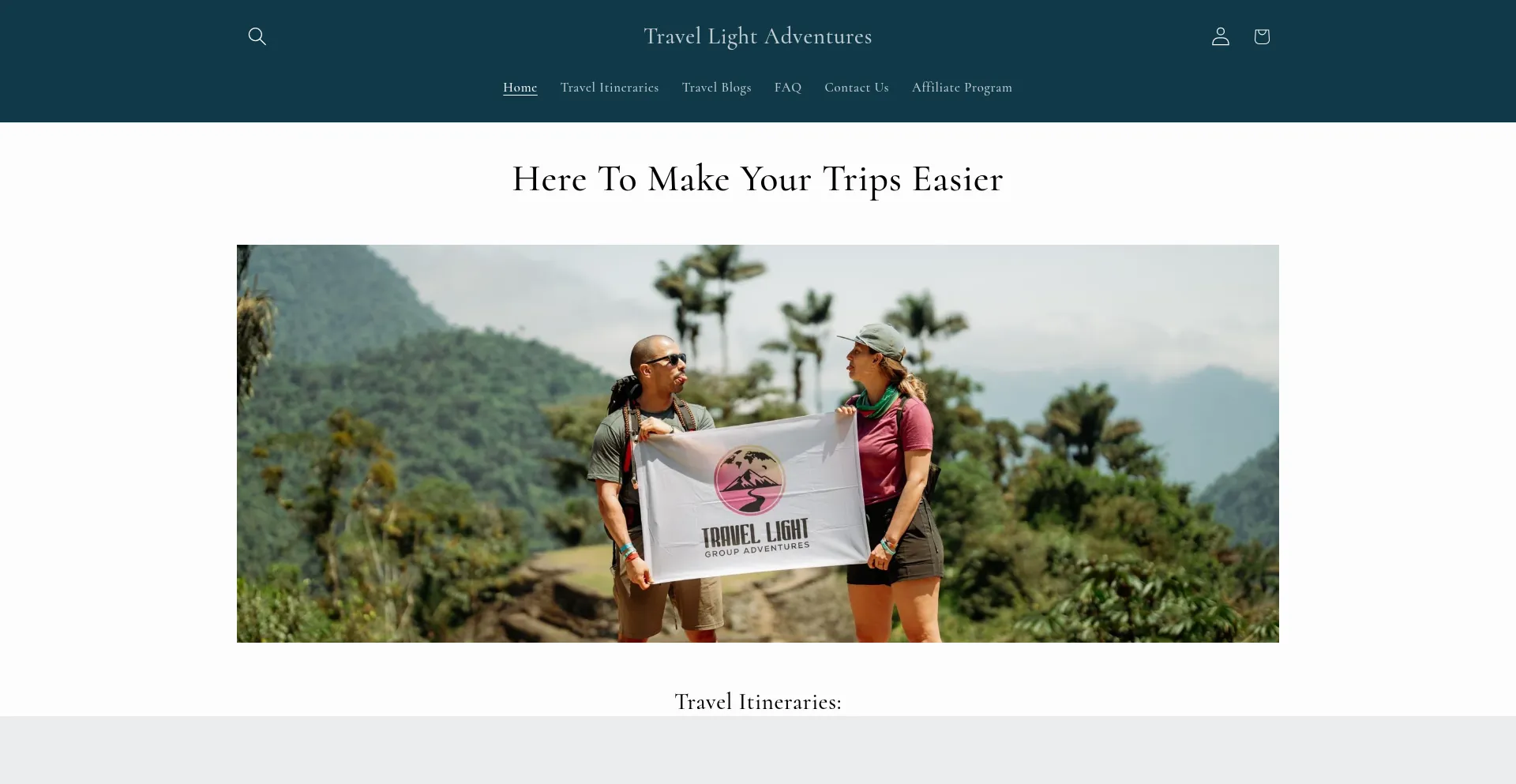Visit the Affiliate Program link
The width and height of the screenshot is (1516, 784).
pyautogui.click(x=961, y=88)
